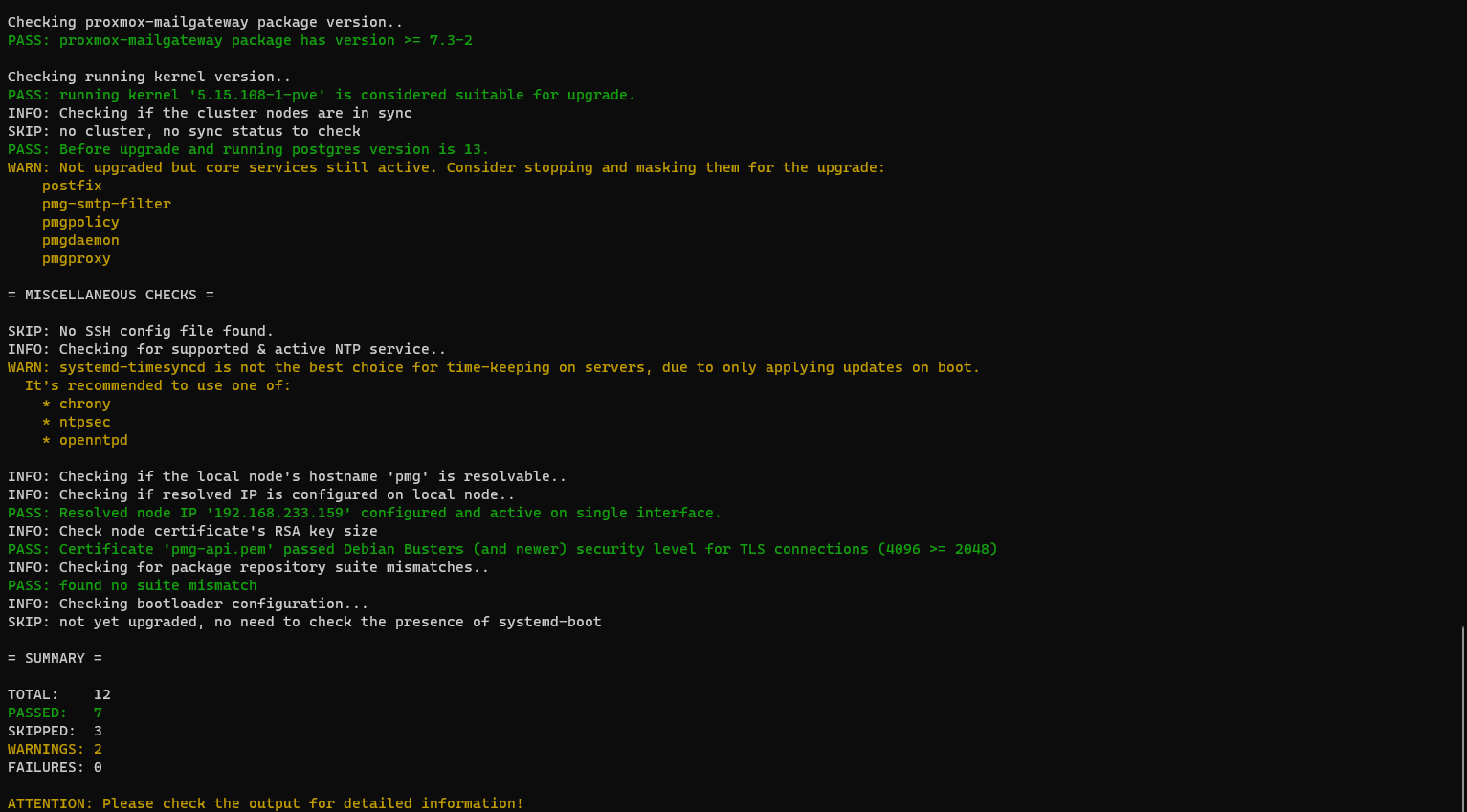This screenshot has height=812, width=1467.
Task: Click the INFO line about cluster nodes in sync
Action: (x=210, y=113)
